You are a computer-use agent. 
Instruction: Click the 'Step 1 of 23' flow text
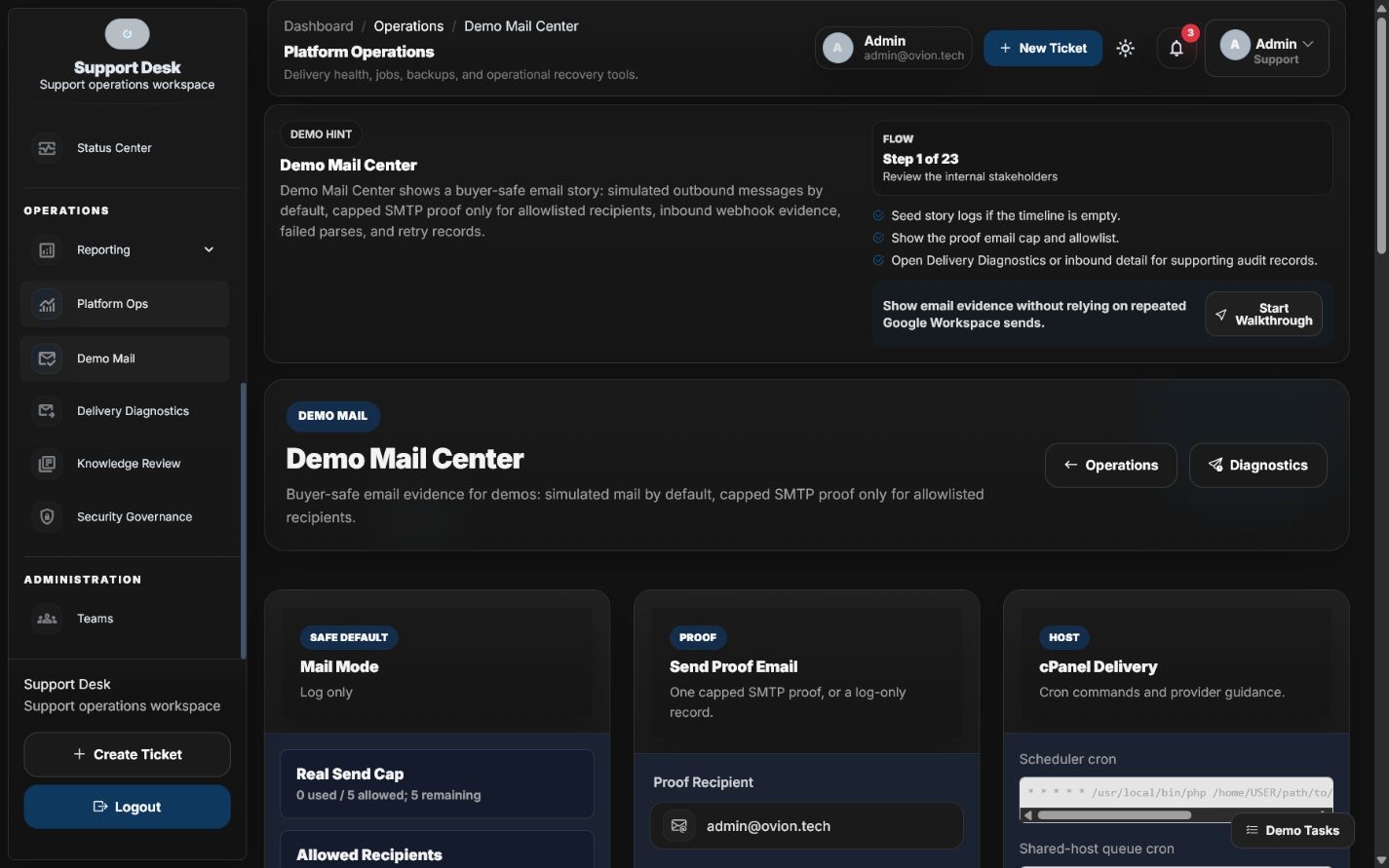[x=920, y=159]
